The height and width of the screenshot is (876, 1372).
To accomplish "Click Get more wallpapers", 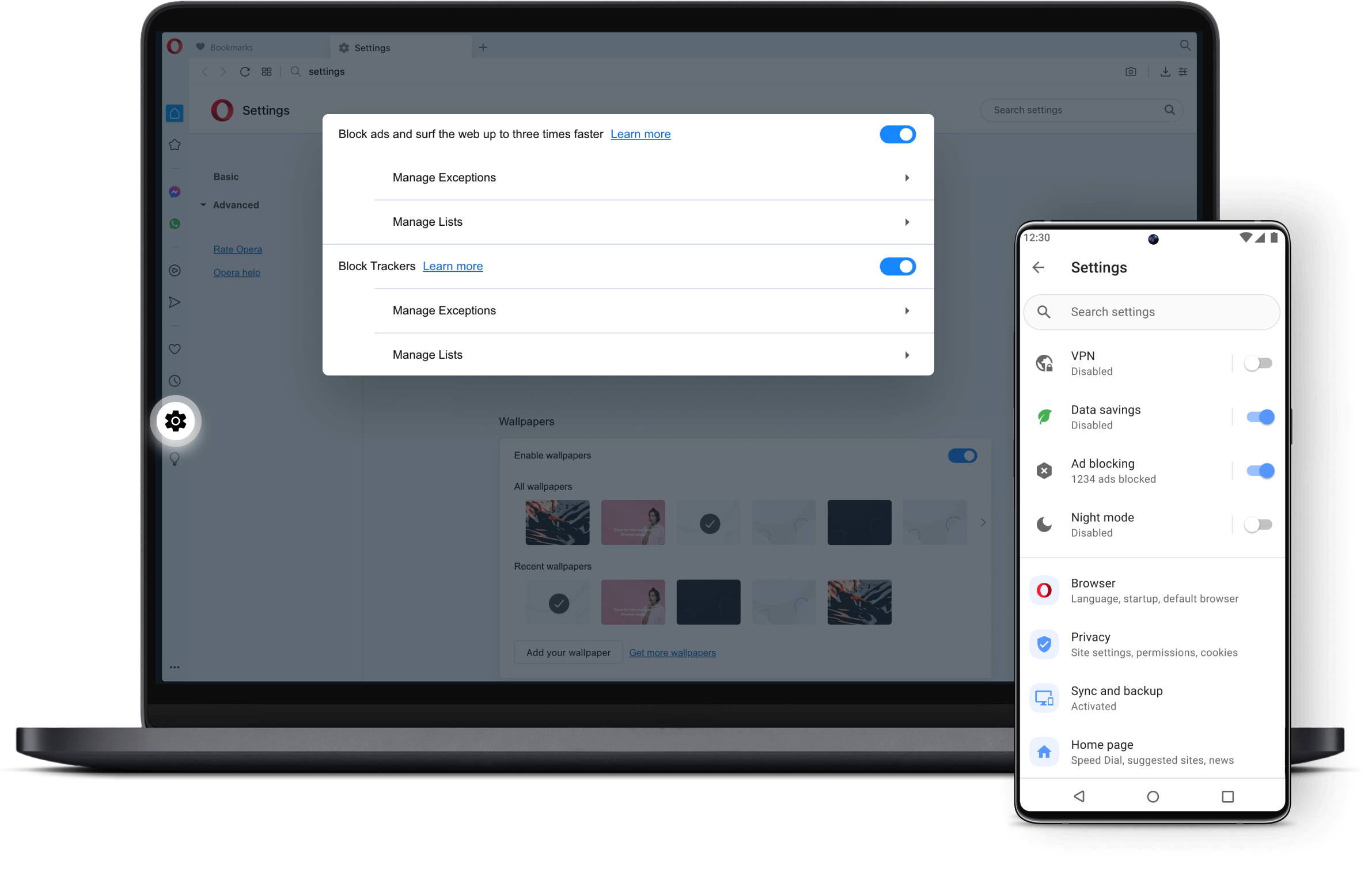I will click(x=672, y=653).
